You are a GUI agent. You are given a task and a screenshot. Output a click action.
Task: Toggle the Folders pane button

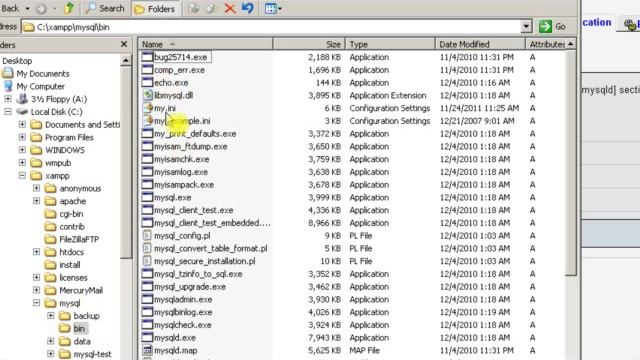[x=155, y=9]
